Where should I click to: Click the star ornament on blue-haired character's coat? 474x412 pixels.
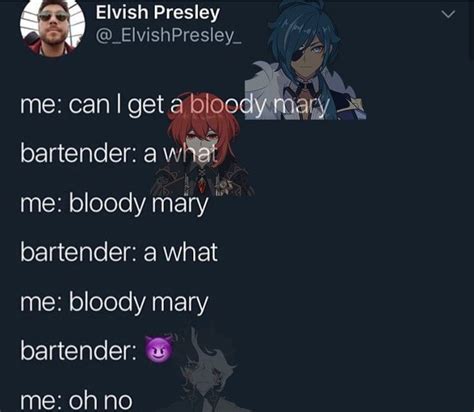point(354,104)
